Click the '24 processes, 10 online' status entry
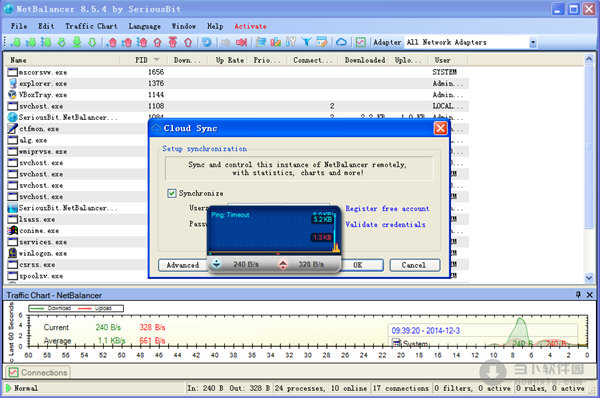The height and width of the screenshot is (398, 600). pyautogui.click(x=321, y=388)
